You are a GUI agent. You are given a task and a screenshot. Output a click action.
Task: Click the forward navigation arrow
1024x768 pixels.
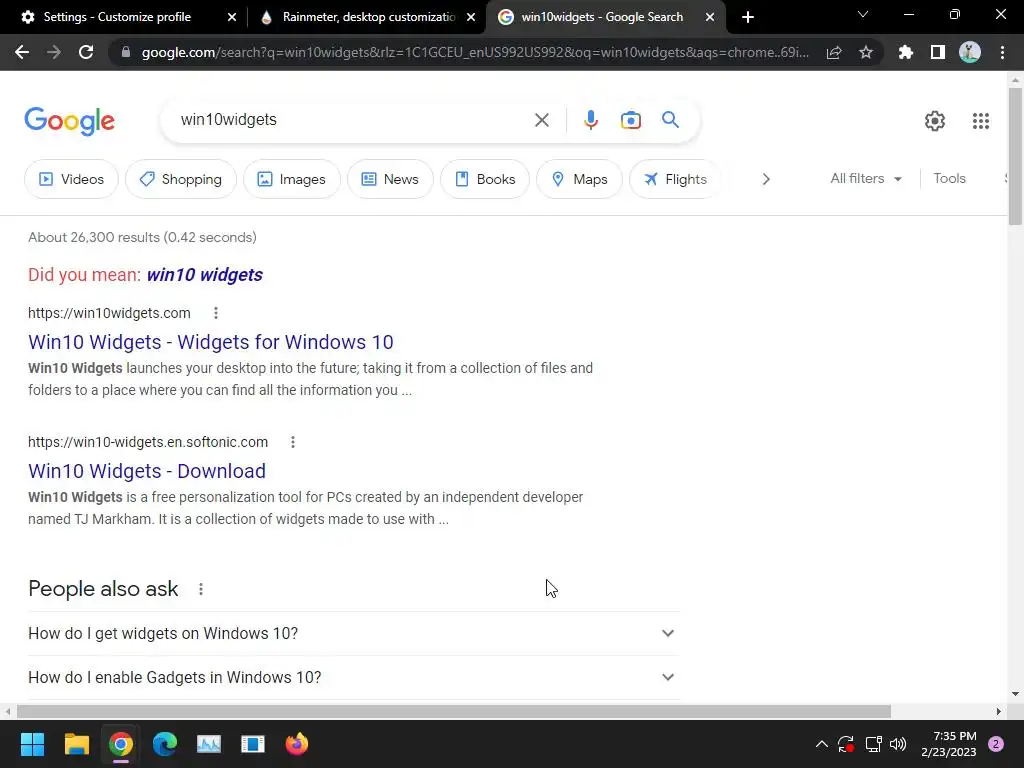coord(54,52)
